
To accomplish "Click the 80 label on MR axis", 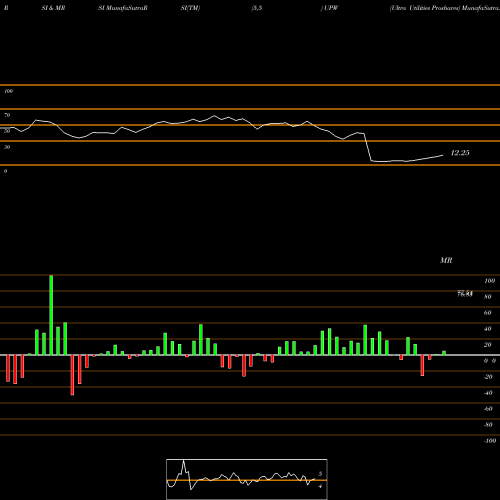I will [488, 297].
